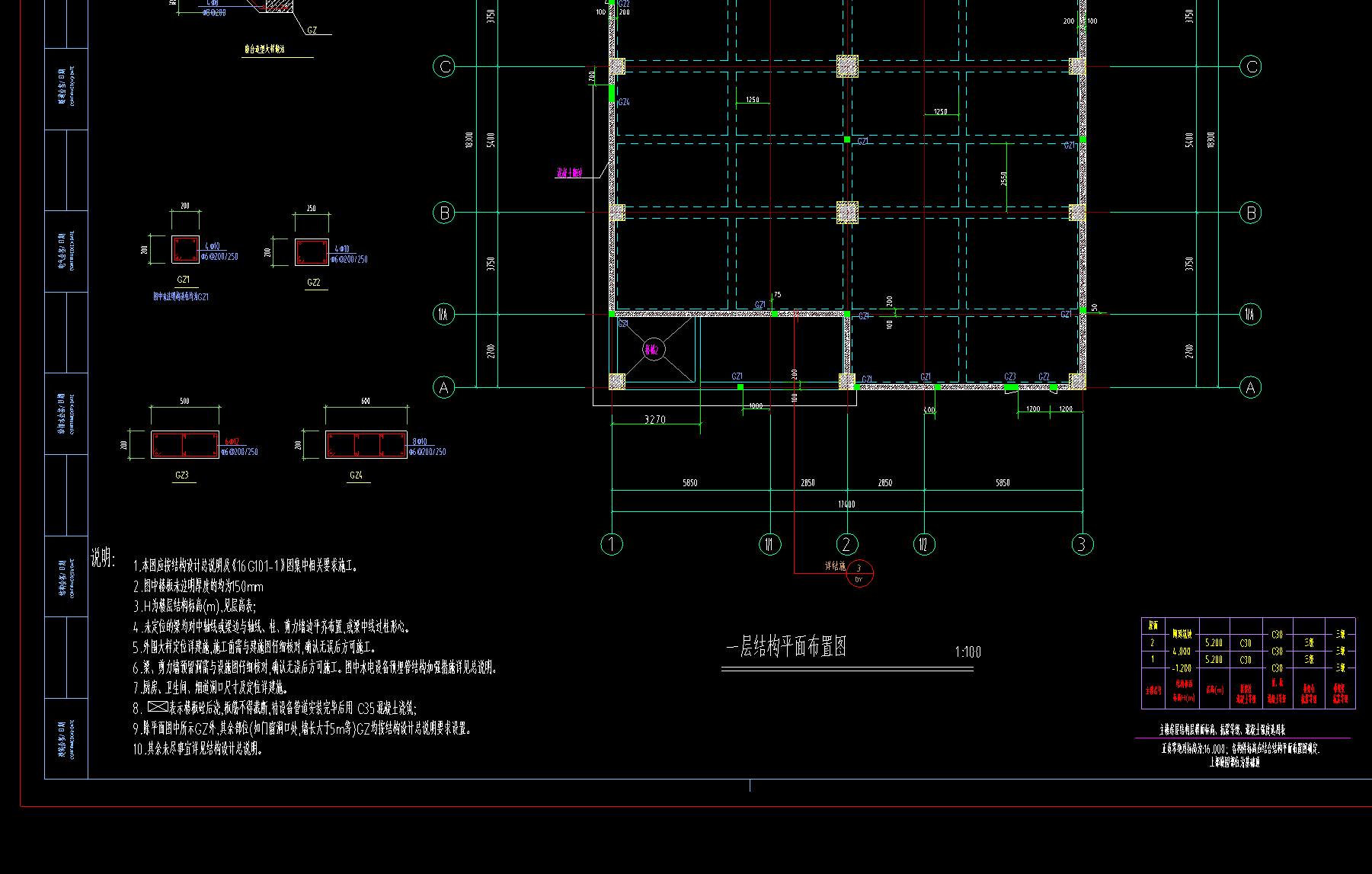
Task: Select note 9 about GZ placement
Action: click(302, 728)
